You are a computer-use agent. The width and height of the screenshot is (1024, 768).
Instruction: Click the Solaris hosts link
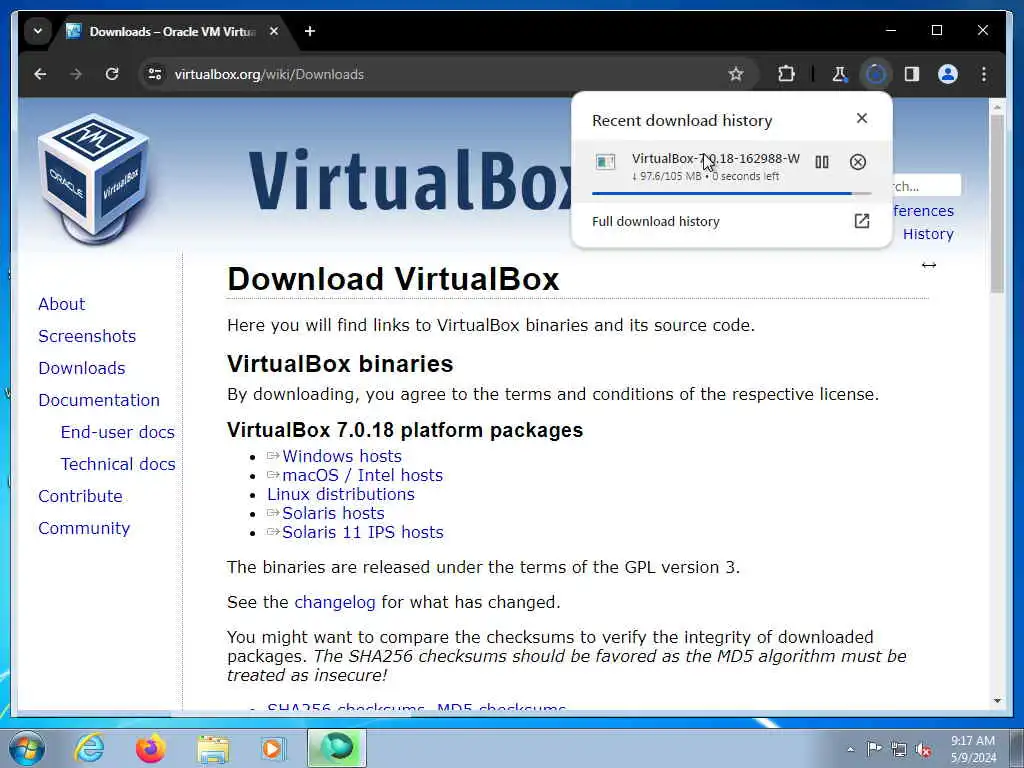click(x=333, y=513)
